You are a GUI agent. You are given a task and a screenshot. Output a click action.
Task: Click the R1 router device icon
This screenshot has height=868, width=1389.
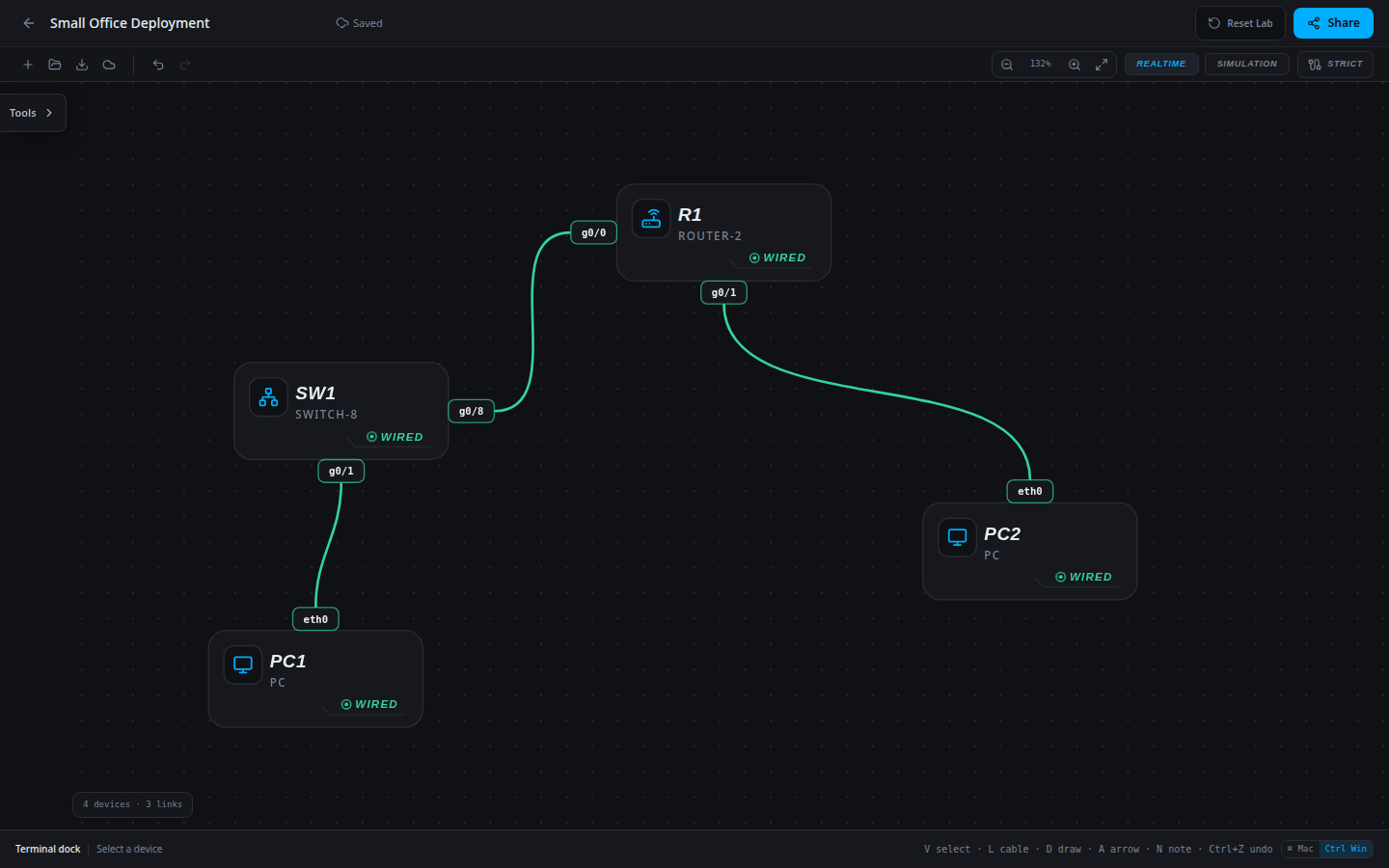651,218
